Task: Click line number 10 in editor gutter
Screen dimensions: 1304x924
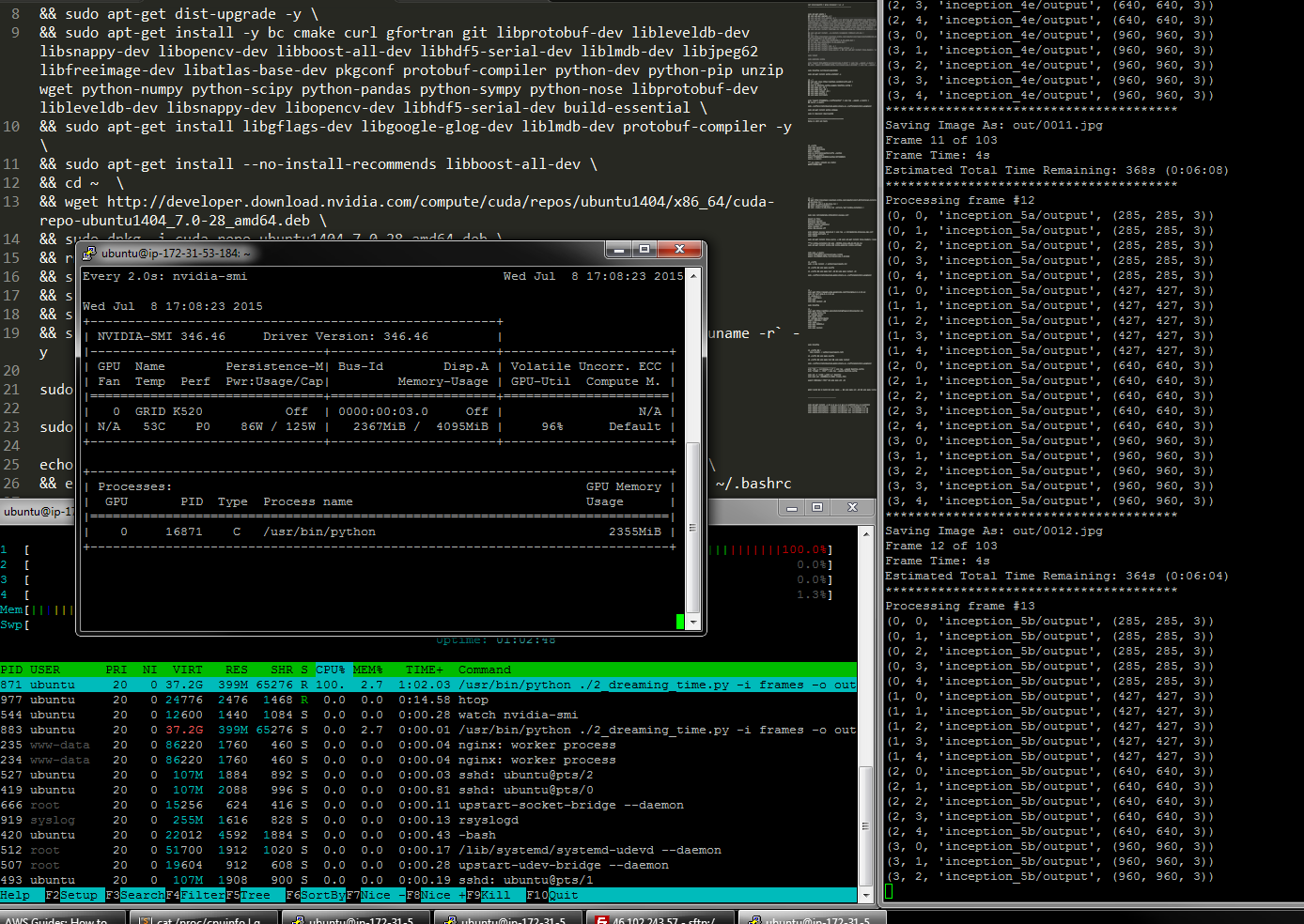Action: [11, 126]
